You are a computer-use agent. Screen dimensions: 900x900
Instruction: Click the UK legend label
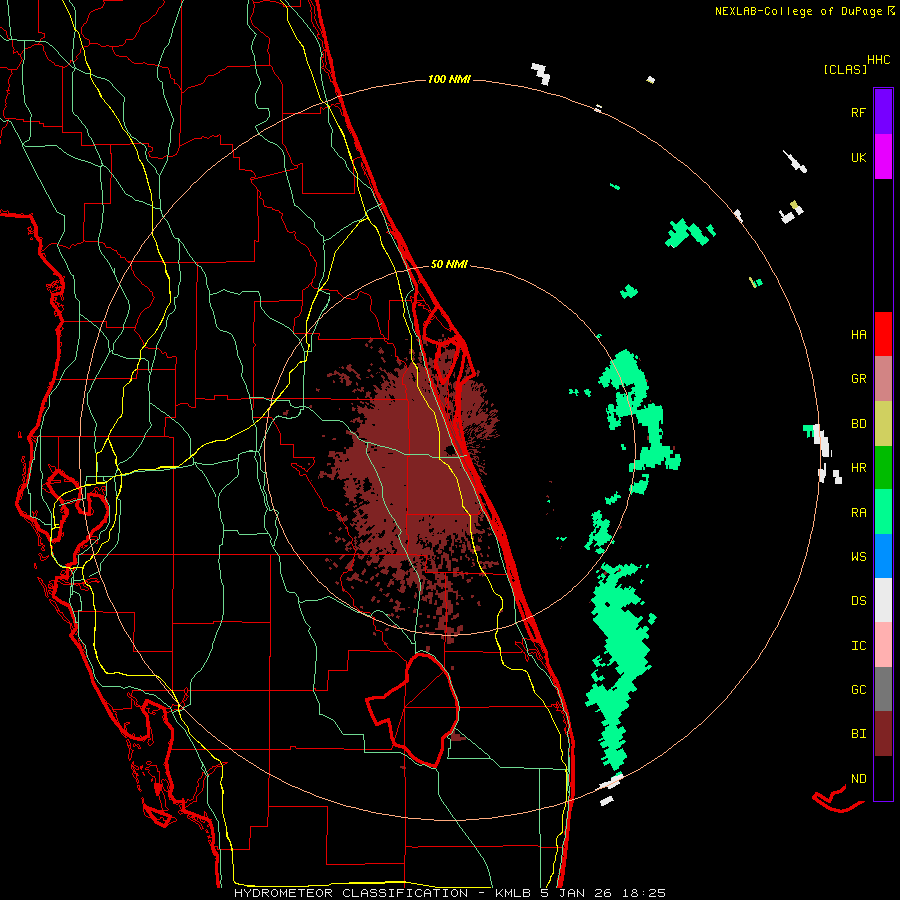pos(858,157)
